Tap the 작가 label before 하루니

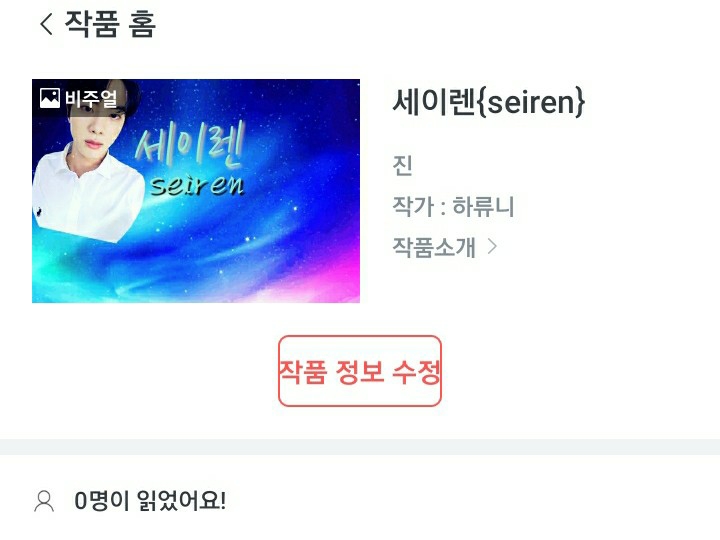tap(413, 206)
